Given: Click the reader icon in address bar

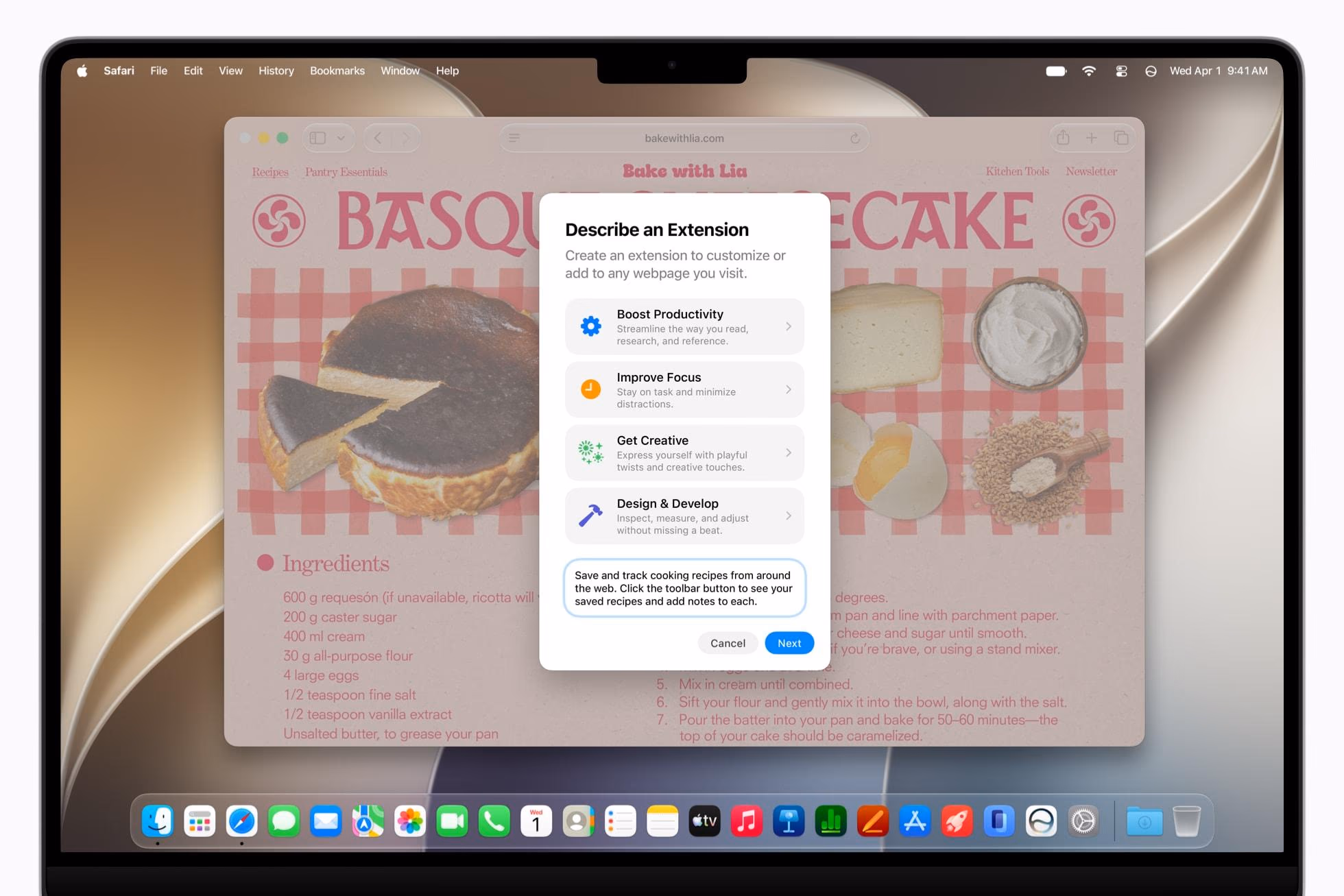Looking at the screenshot, I should point(514,138).
